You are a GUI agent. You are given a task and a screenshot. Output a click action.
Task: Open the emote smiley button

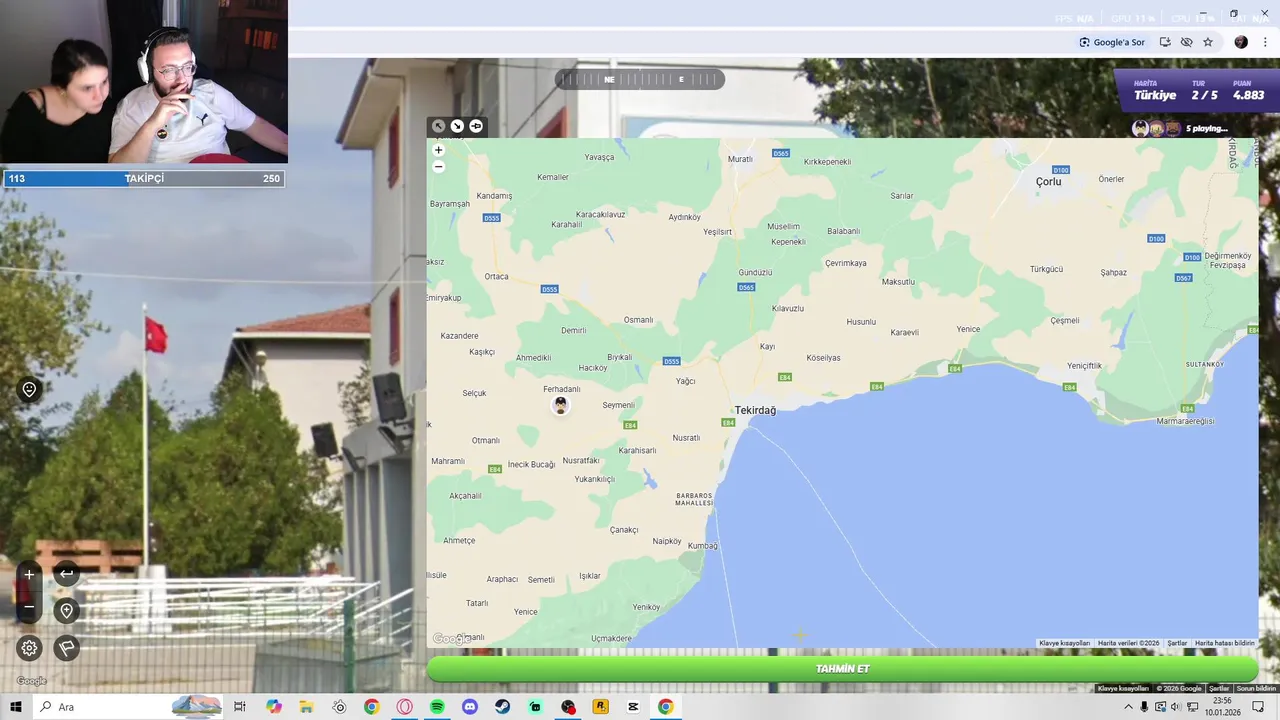click(x=29, y=390)
